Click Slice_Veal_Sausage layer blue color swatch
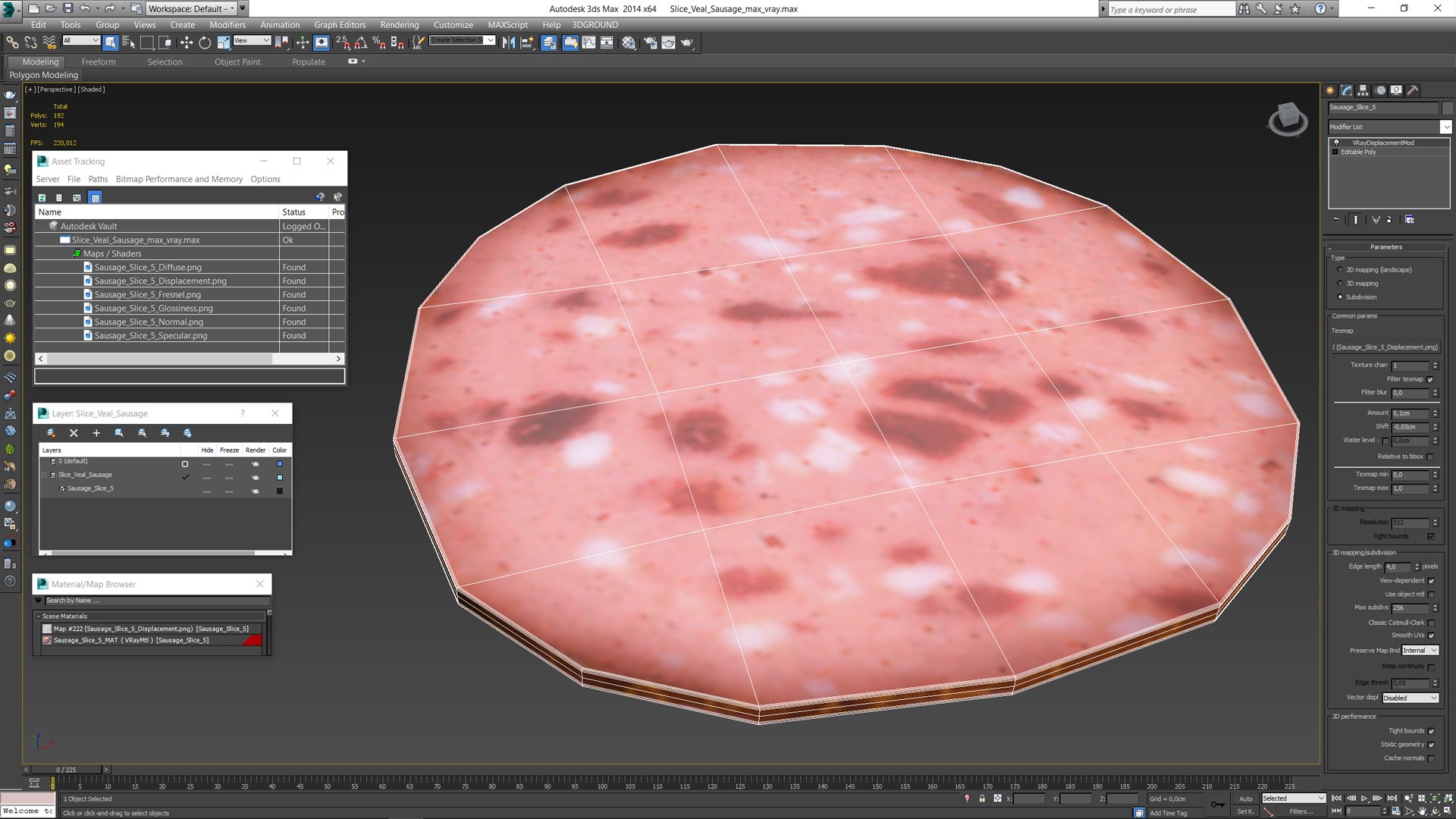The height and width of the screenshot is (819, 1456). click(x=280, y=478)
